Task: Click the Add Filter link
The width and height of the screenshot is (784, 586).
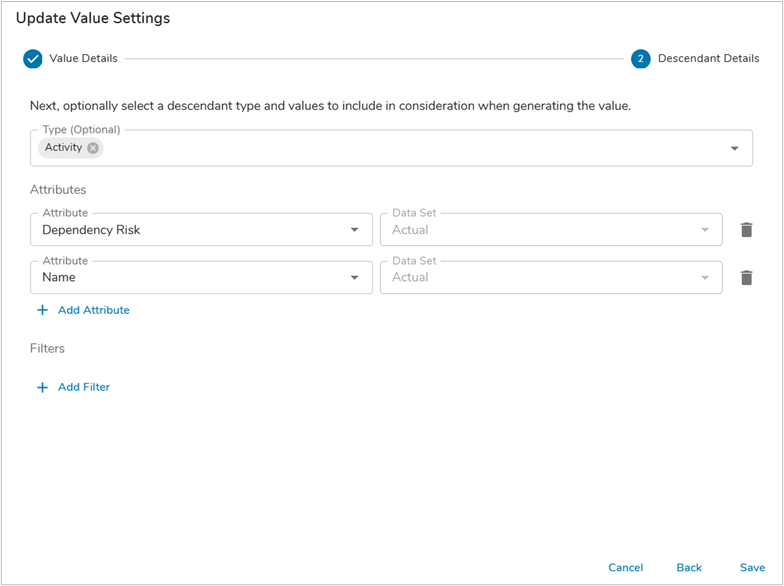Action: pos(84,388)
